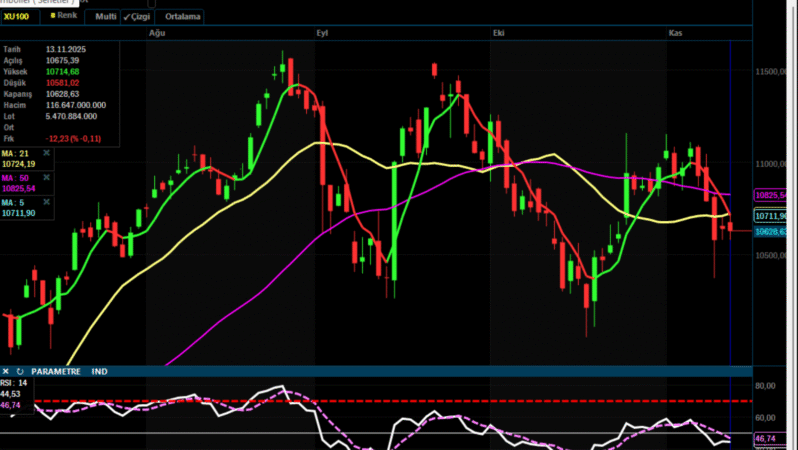Click the refresh icon in RSI panel header
Image resolution: width=798 pixels, height=450 pixels.
pyautogui.click(x=20, y=371)
